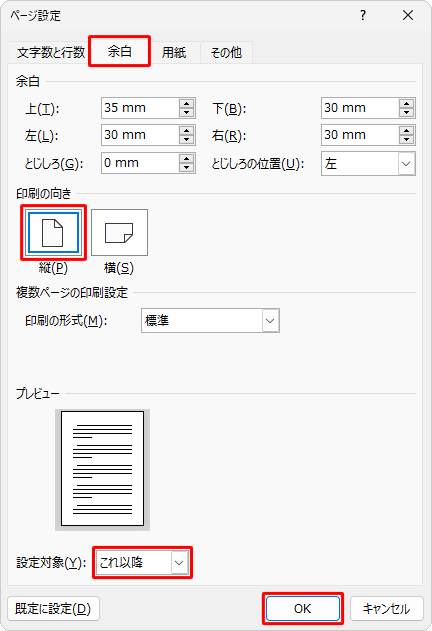Decrease the 右 right margin value
Screen dimensions: 432x631
(x=406, y=139)
